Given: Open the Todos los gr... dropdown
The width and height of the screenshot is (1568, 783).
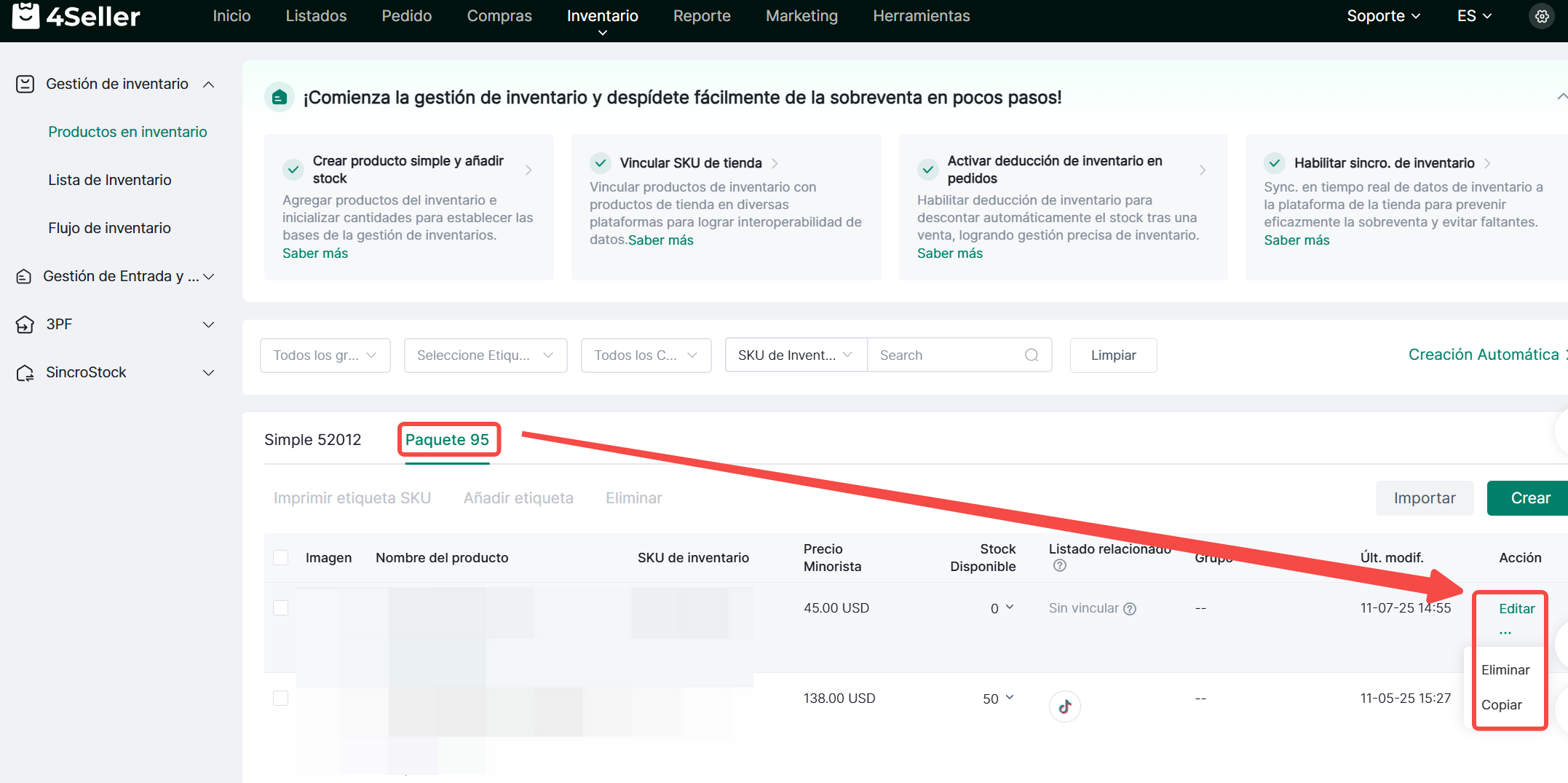Looking at the screenshot, I should [325, 355].
